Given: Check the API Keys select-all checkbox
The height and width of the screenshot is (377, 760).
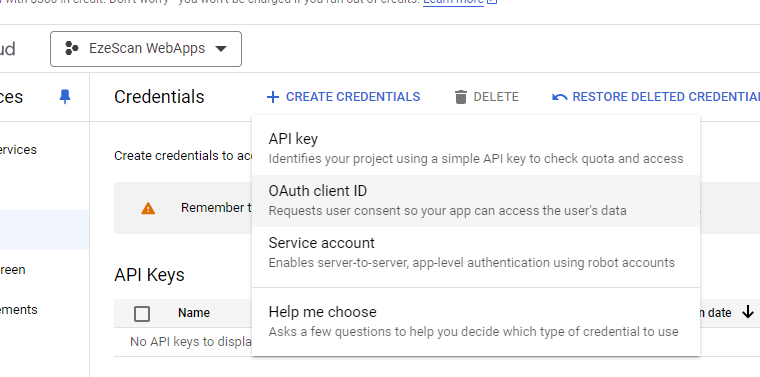Looking at the screenshot, I should click(142, 314).
